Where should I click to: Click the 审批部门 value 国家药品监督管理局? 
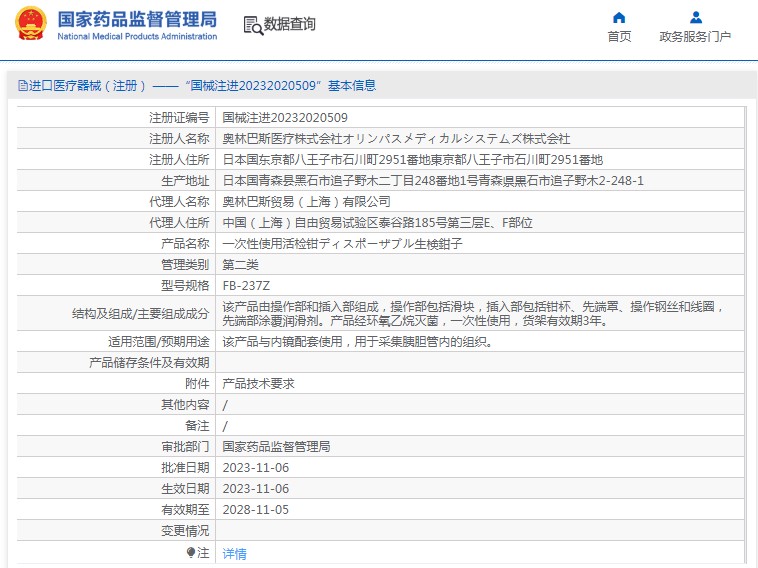[x=276, y=447]
